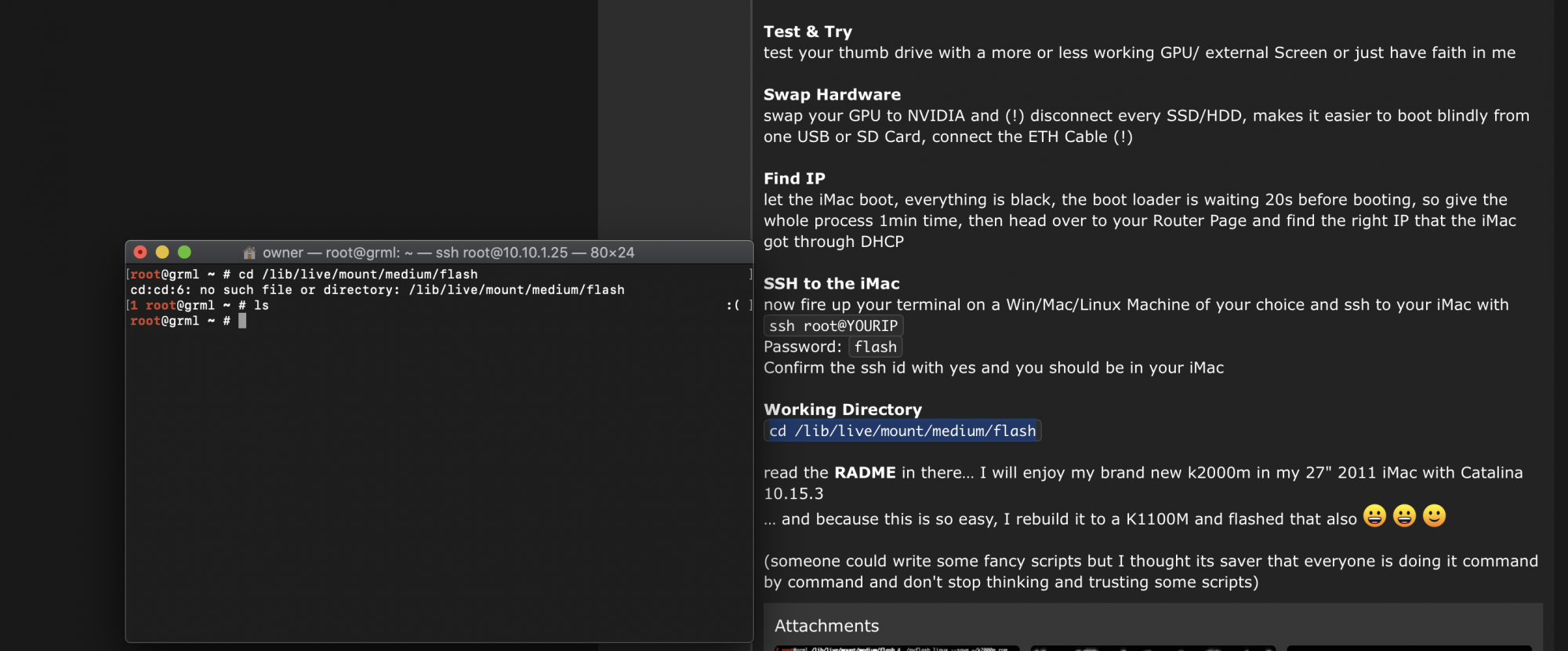Open the first attachment thumbnail
The height and width of the screenshot is (651, 1568).
coord(896,648)
